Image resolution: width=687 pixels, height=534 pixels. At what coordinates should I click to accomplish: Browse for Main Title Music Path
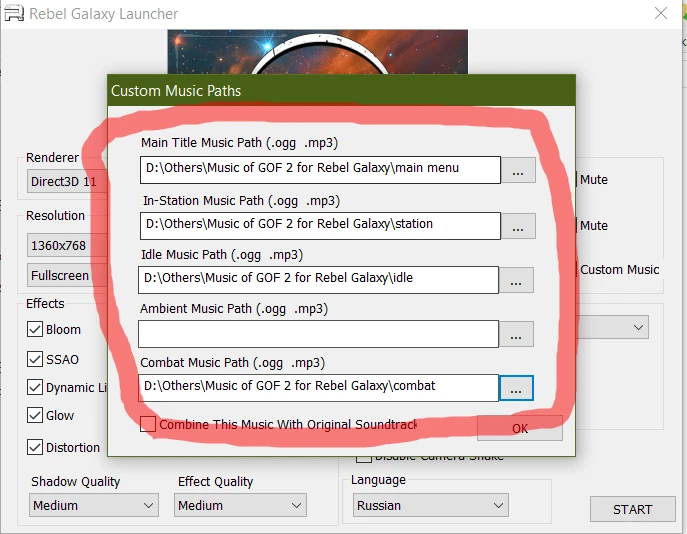(x=518, y=170)
